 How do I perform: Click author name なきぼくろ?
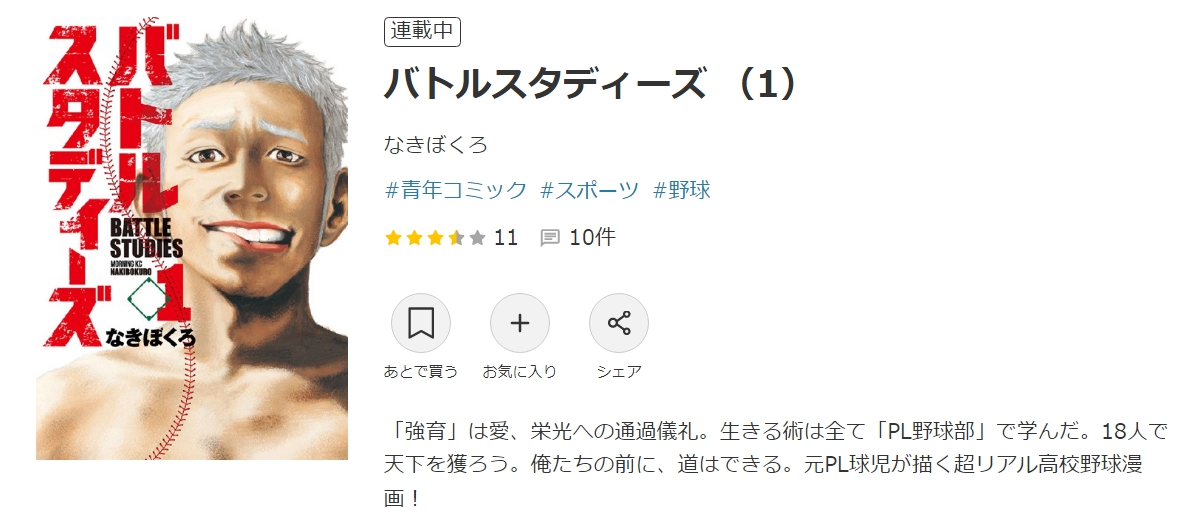pyautogui.click(x=436, y=144)
